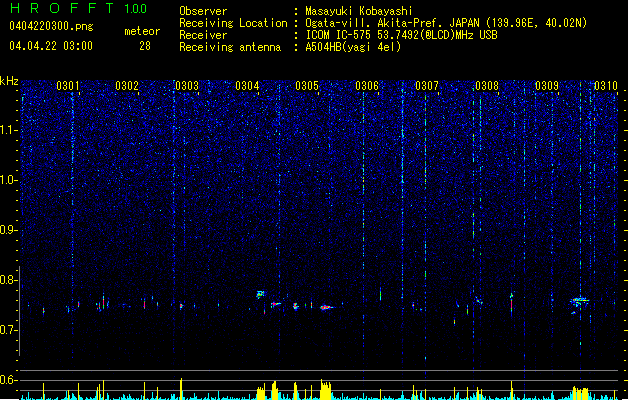Click the Receiving Location field label
The width and height of the screenshot is (629, 400).
pos(233,23)
